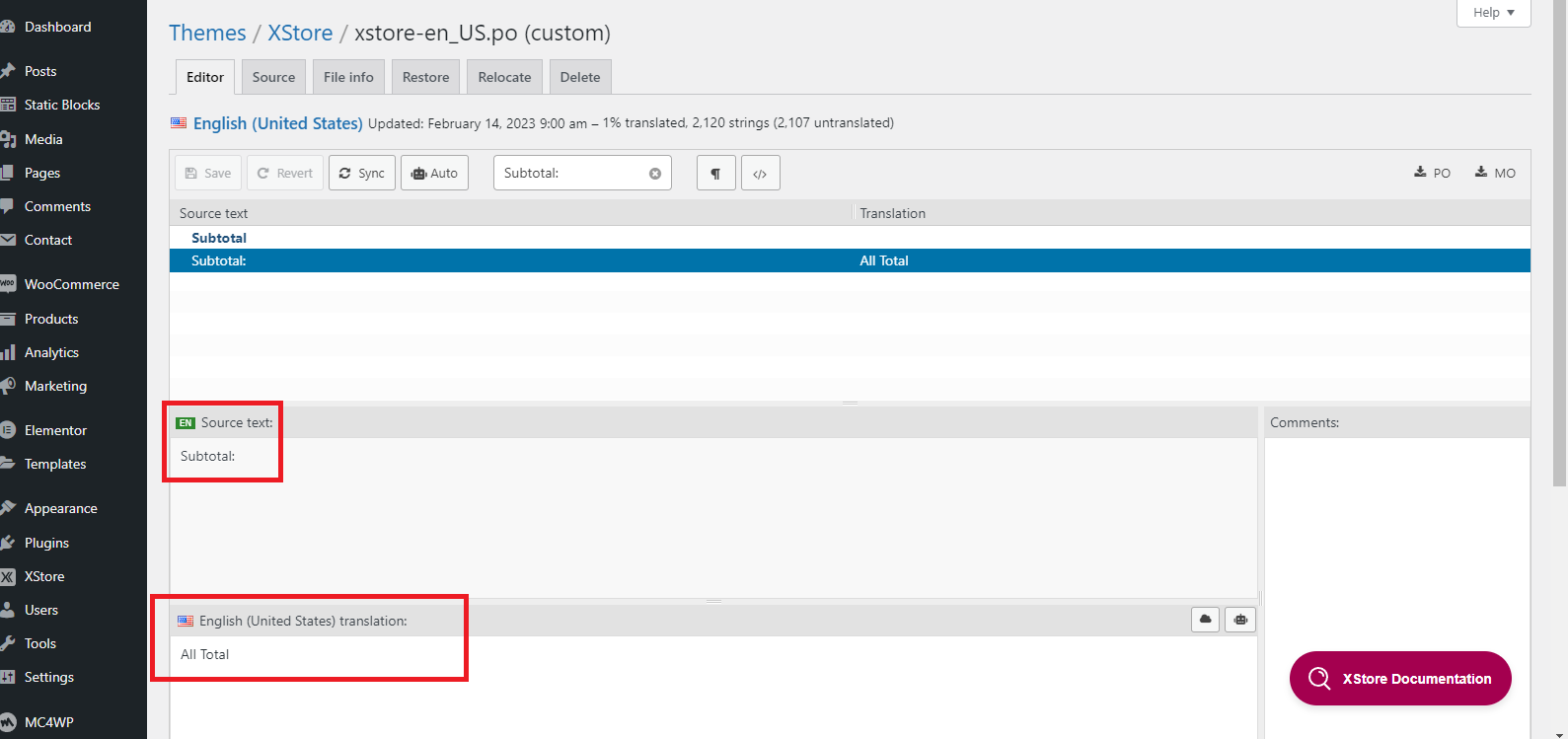Image resolution: width=1568 pixels, height=739 pixels.
Task: Toggle code view with the angle-brackets button
Action: tap(761, 173)
